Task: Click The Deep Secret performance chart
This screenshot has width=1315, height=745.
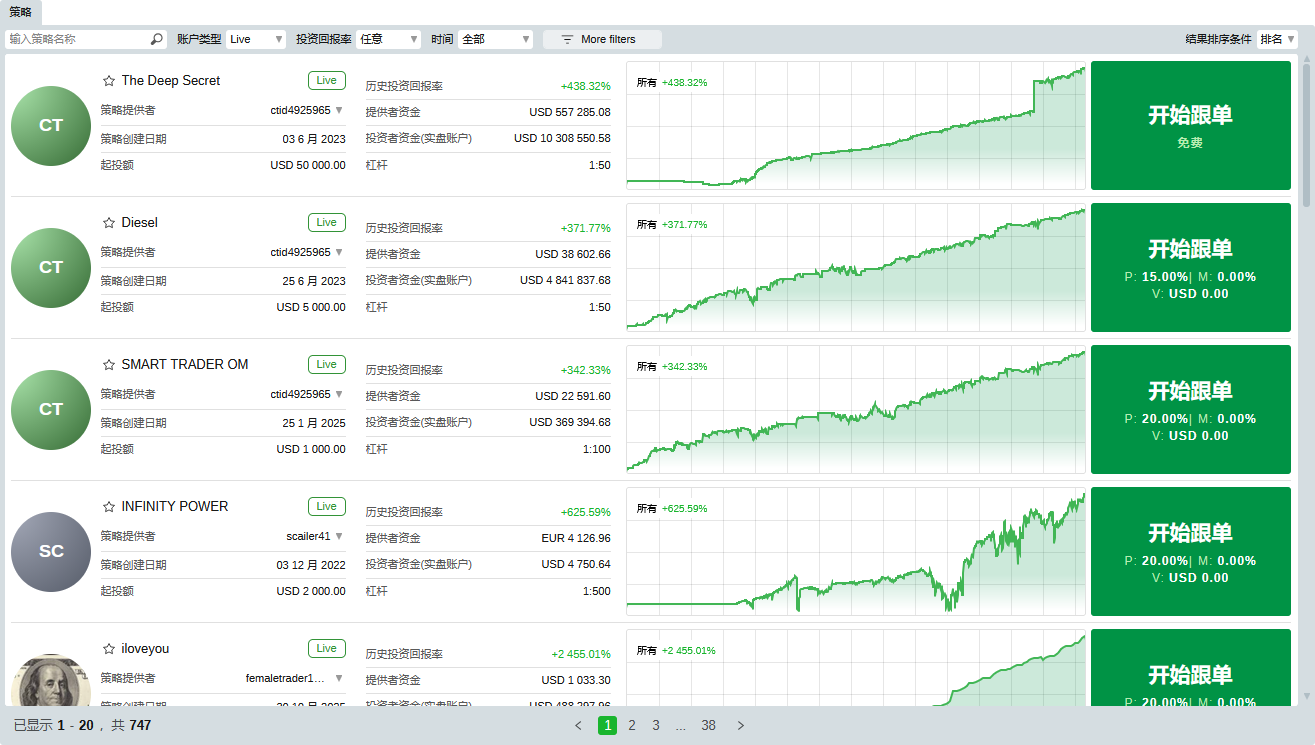Action: (856, 126)
